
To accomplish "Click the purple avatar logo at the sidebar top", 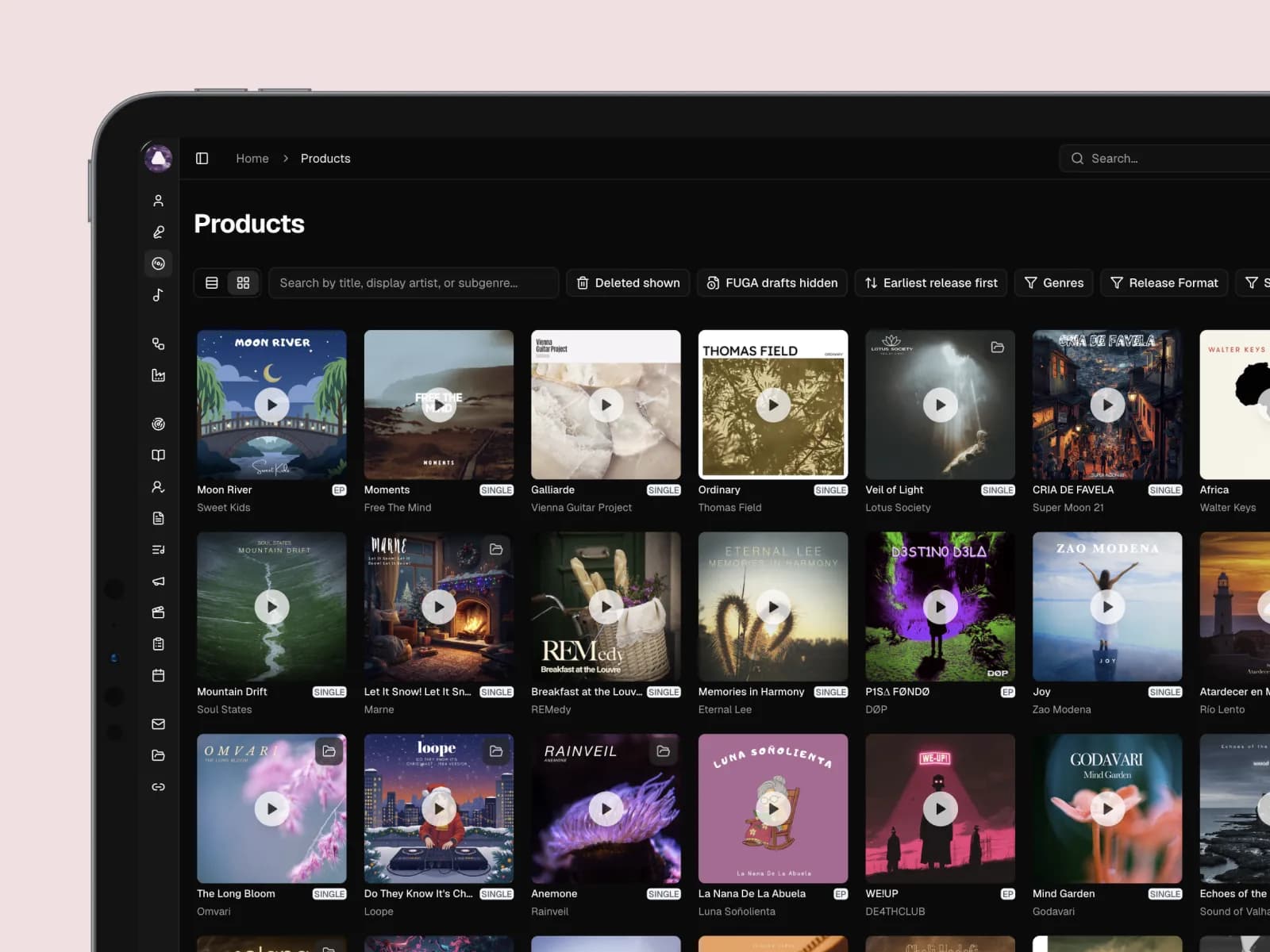I will point(158,159).
